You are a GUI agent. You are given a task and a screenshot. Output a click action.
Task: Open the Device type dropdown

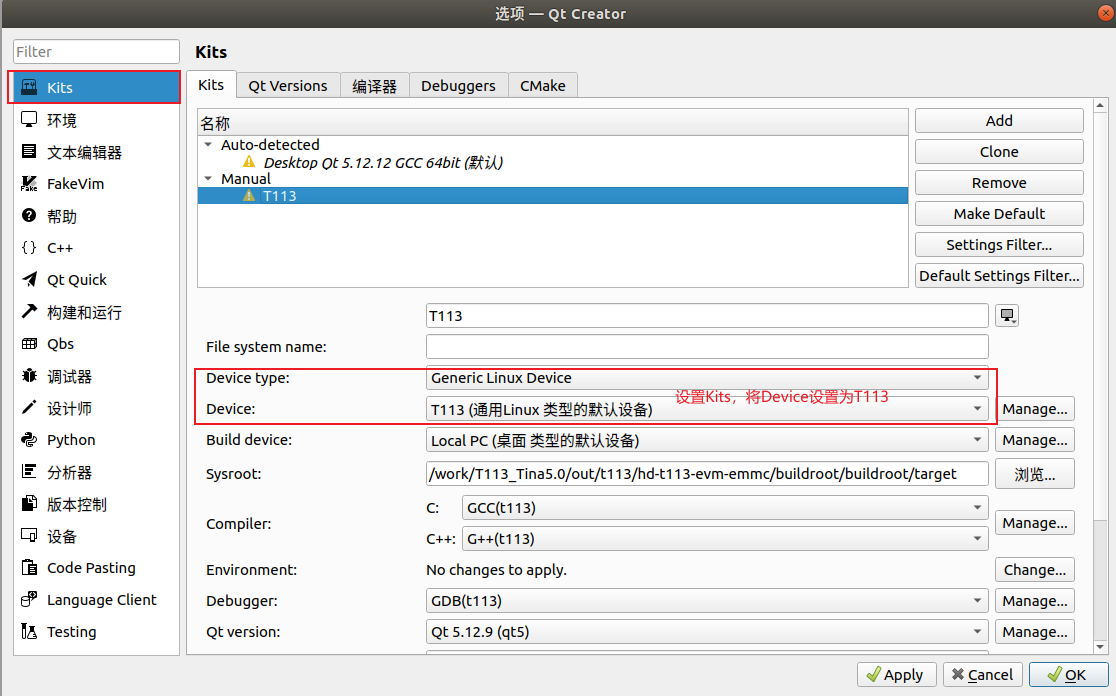707,378
